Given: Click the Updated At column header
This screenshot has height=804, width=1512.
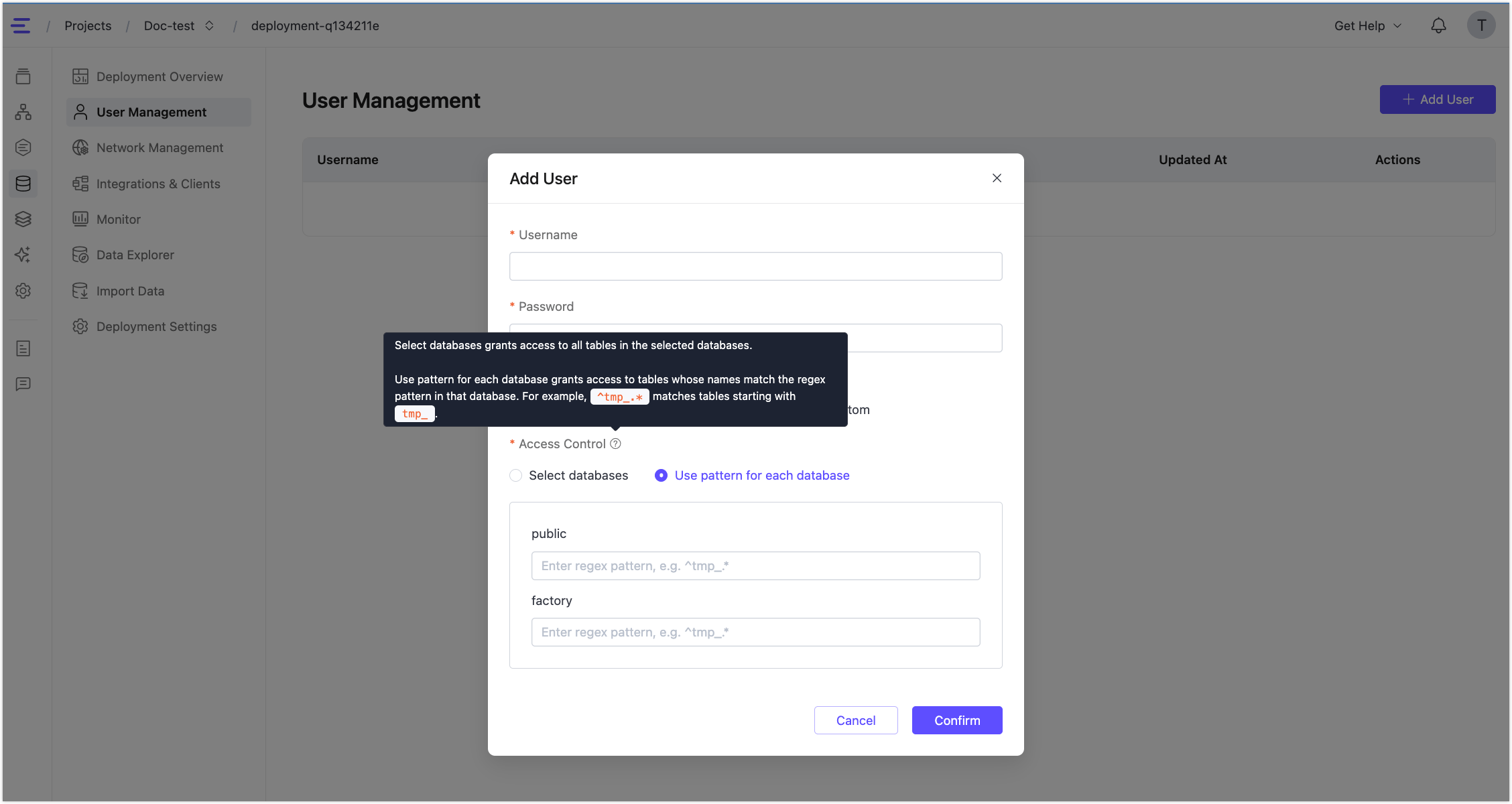Looking at the screenshot, I should click(1193, 159).
